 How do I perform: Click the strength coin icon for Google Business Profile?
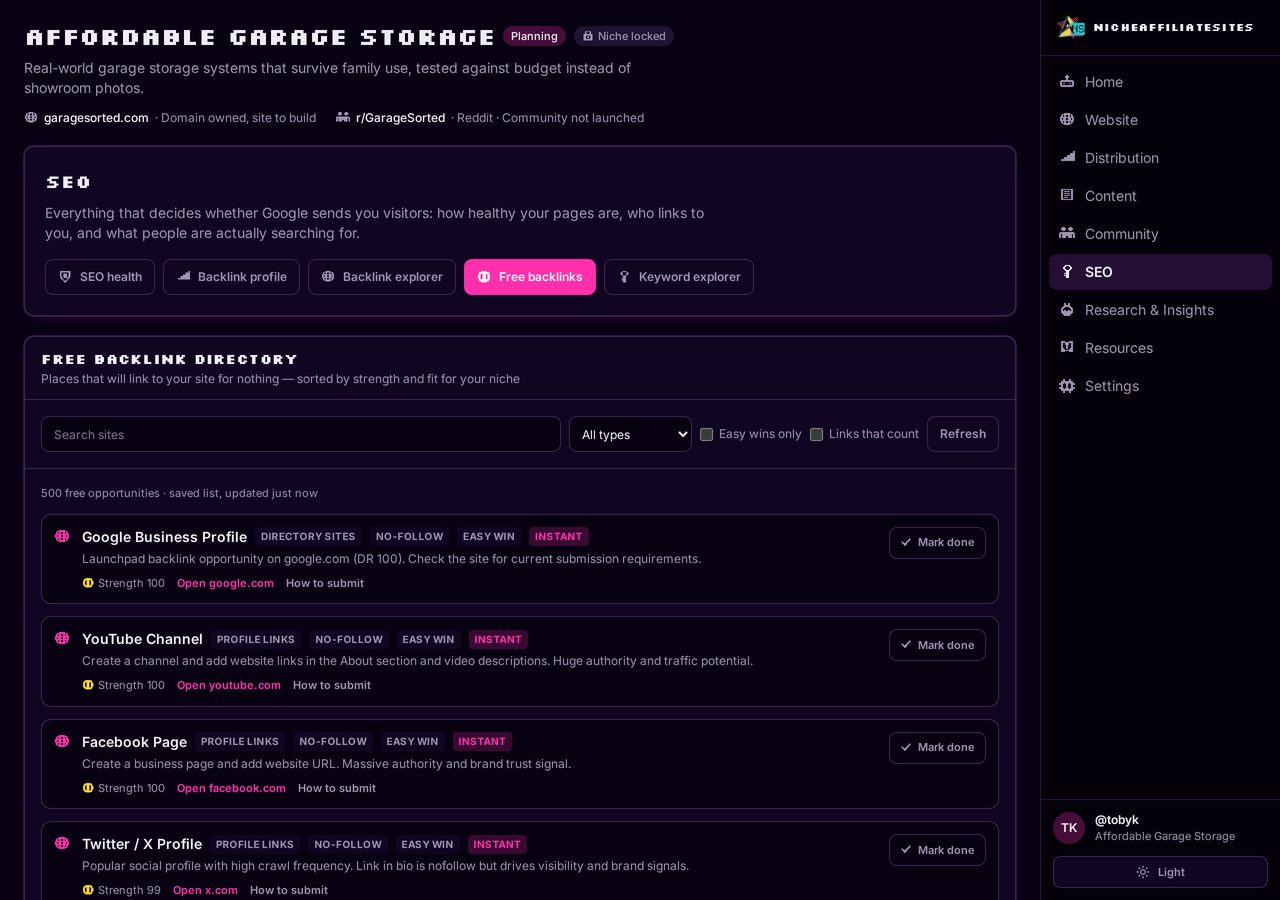tap(88, 583)
